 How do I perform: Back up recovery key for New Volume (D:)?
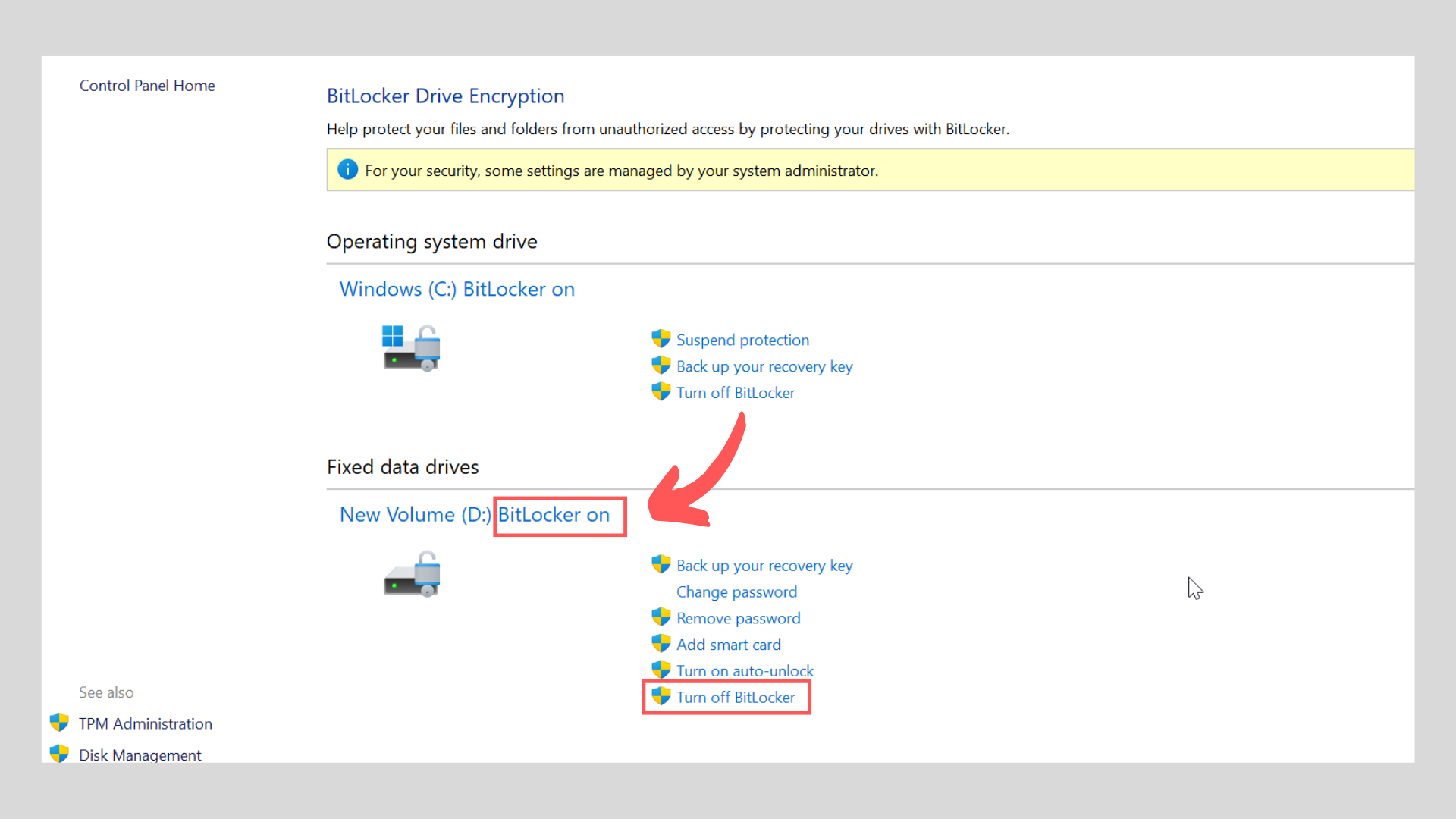(764, 566)
